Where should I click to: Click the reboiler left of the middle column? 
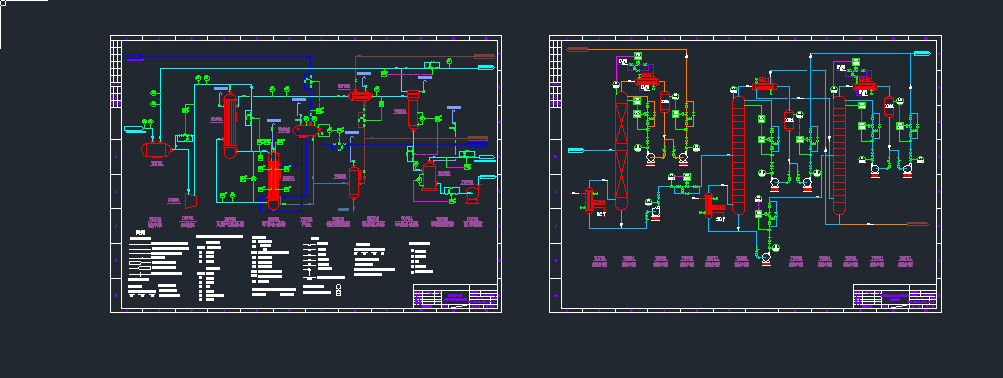point(709,205)
